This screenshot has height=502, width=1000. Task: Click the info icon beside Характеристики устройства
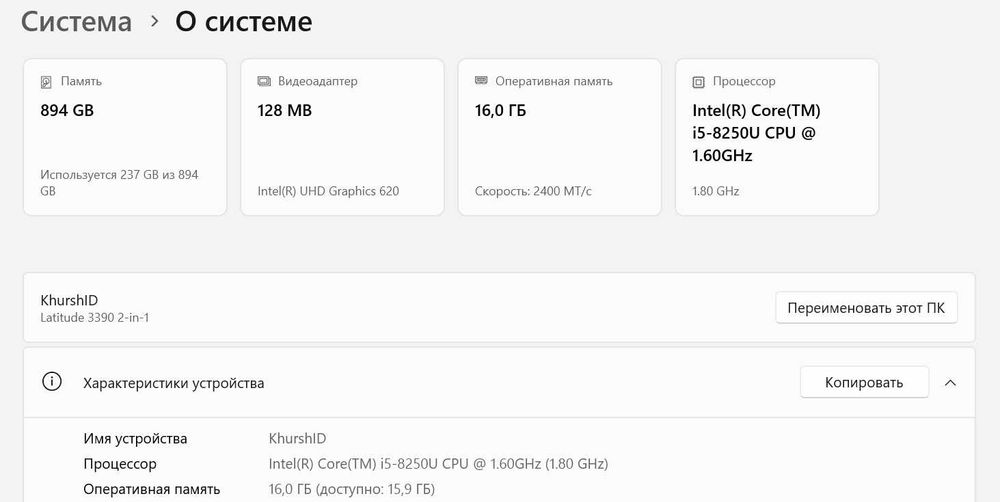52,382
